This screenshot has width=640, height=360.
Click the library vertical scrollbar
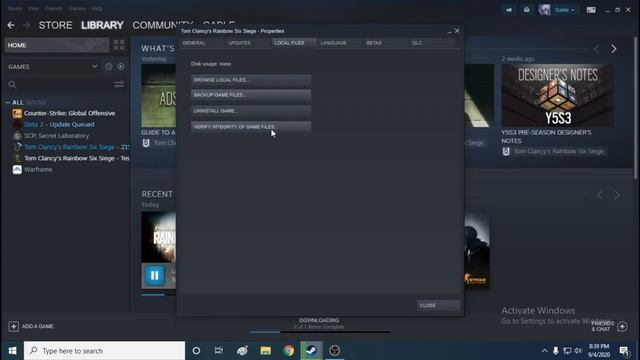635,108
